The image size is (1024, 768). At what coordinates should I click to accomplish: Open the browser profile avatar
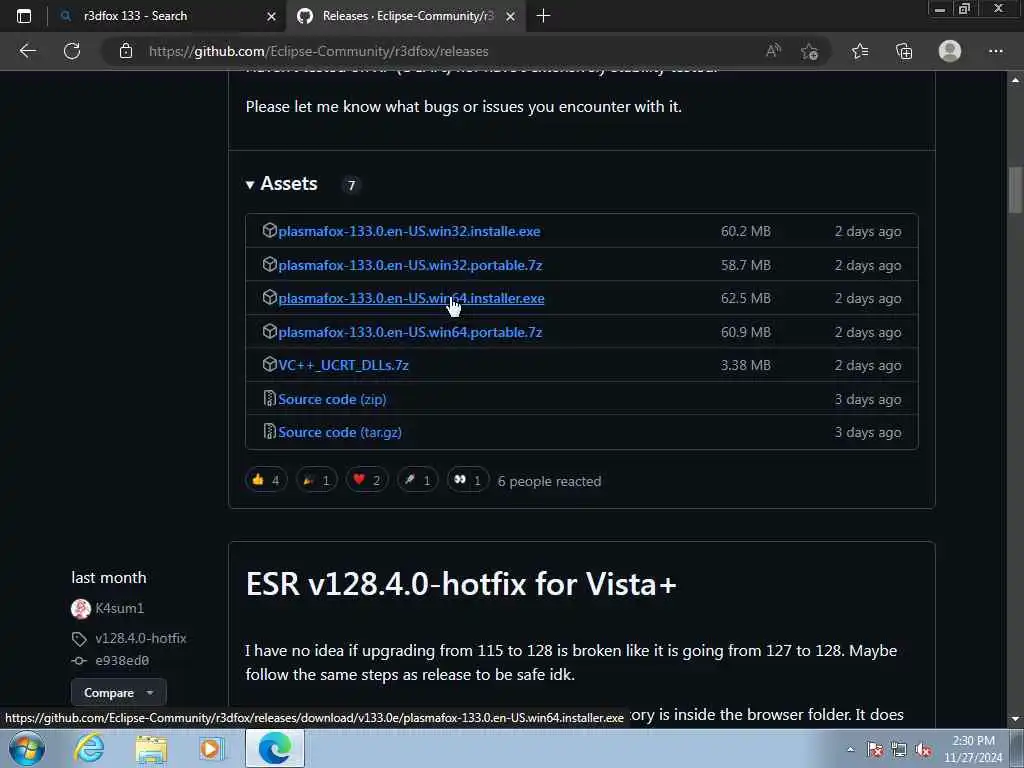click(x=950, y=51)
